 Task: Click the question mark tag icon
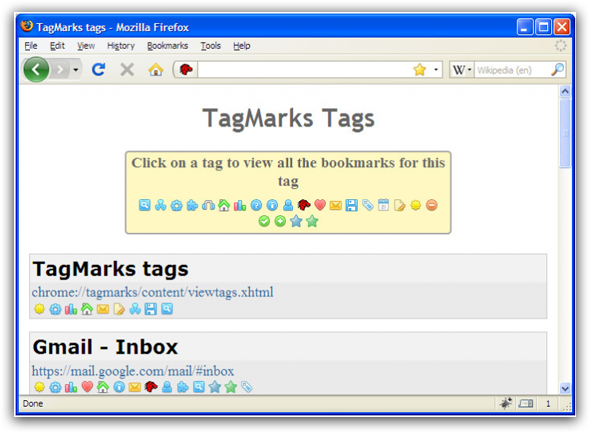pyautogui.click(x=256, y=205)
